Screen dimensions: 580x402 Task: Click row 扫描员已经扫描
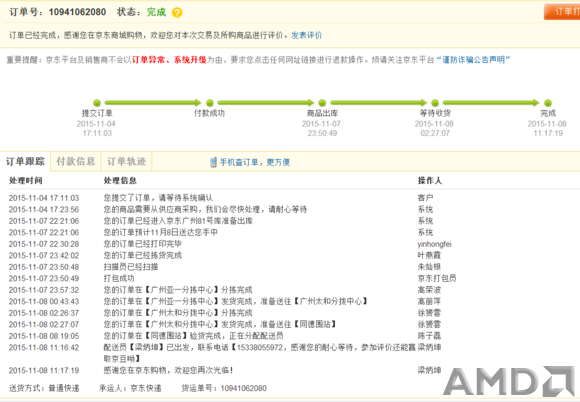tap(131, 267)
